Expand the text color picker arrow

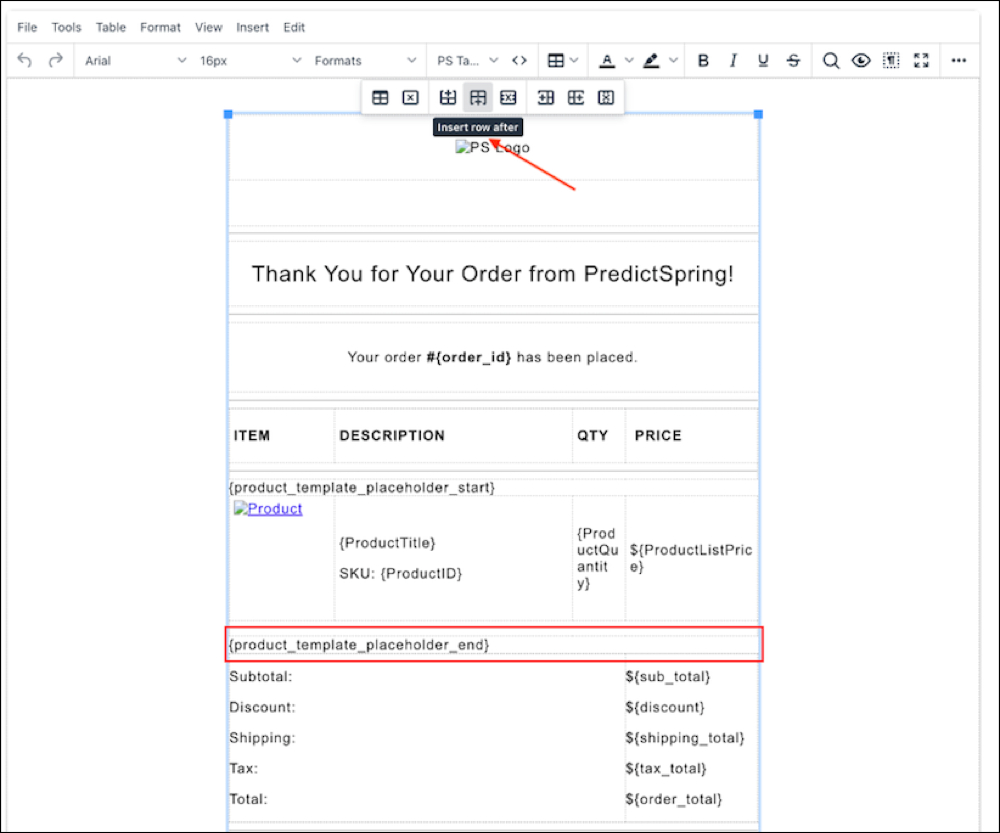pos(629,61)
